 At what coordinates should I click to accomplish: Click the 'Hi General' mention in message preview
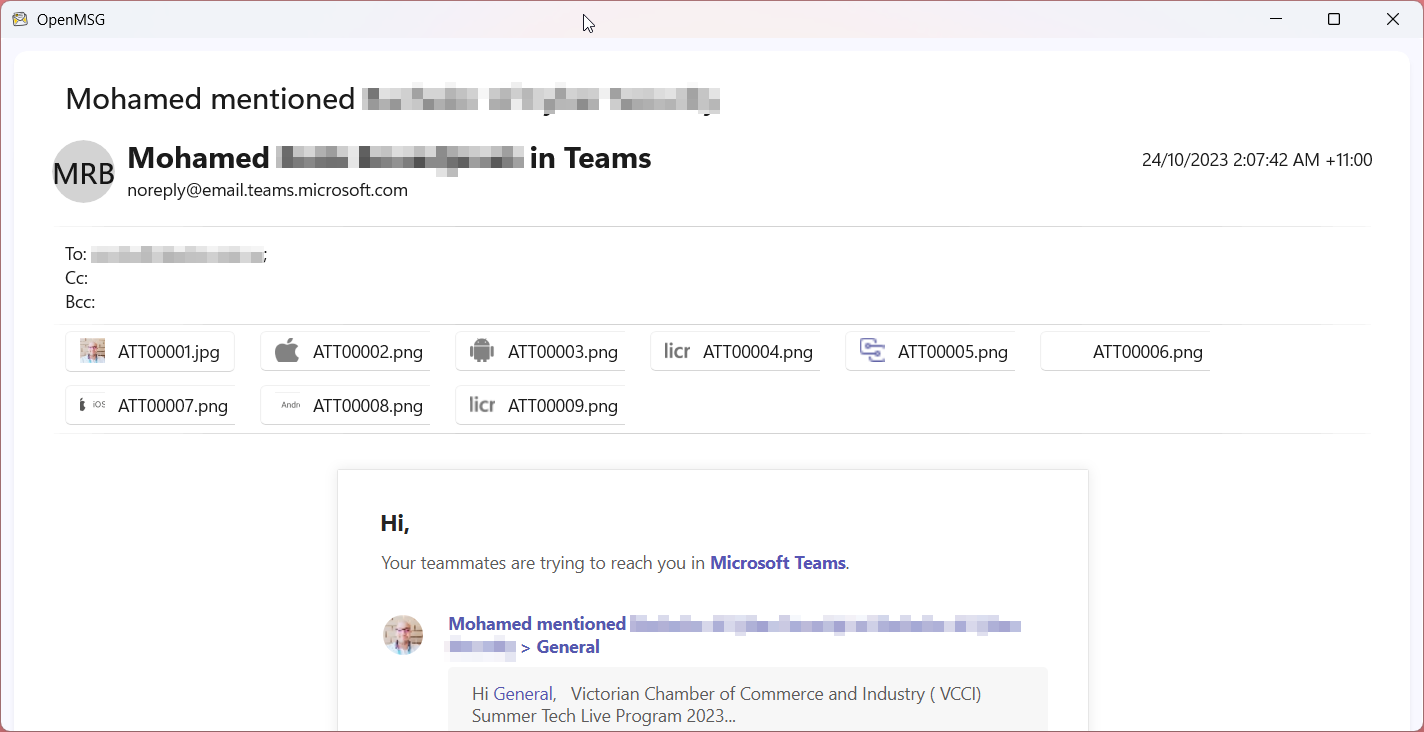514,694
